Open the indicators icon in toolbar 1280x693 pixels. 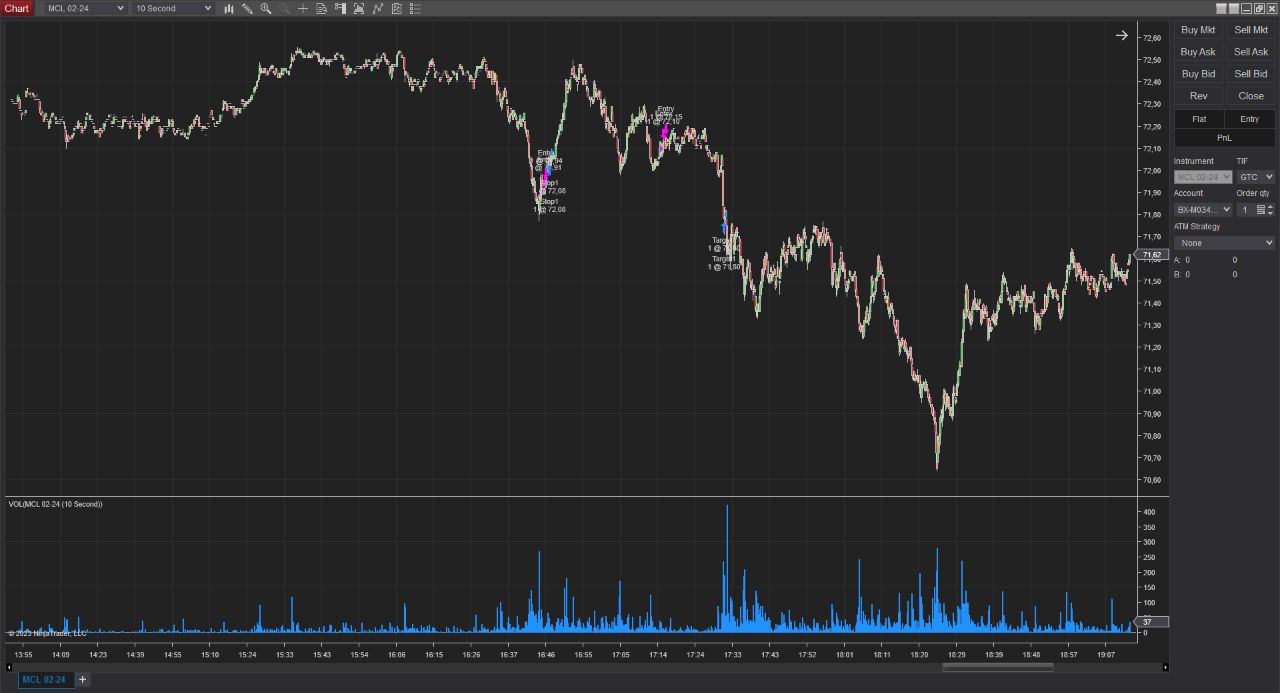[377, 8]
